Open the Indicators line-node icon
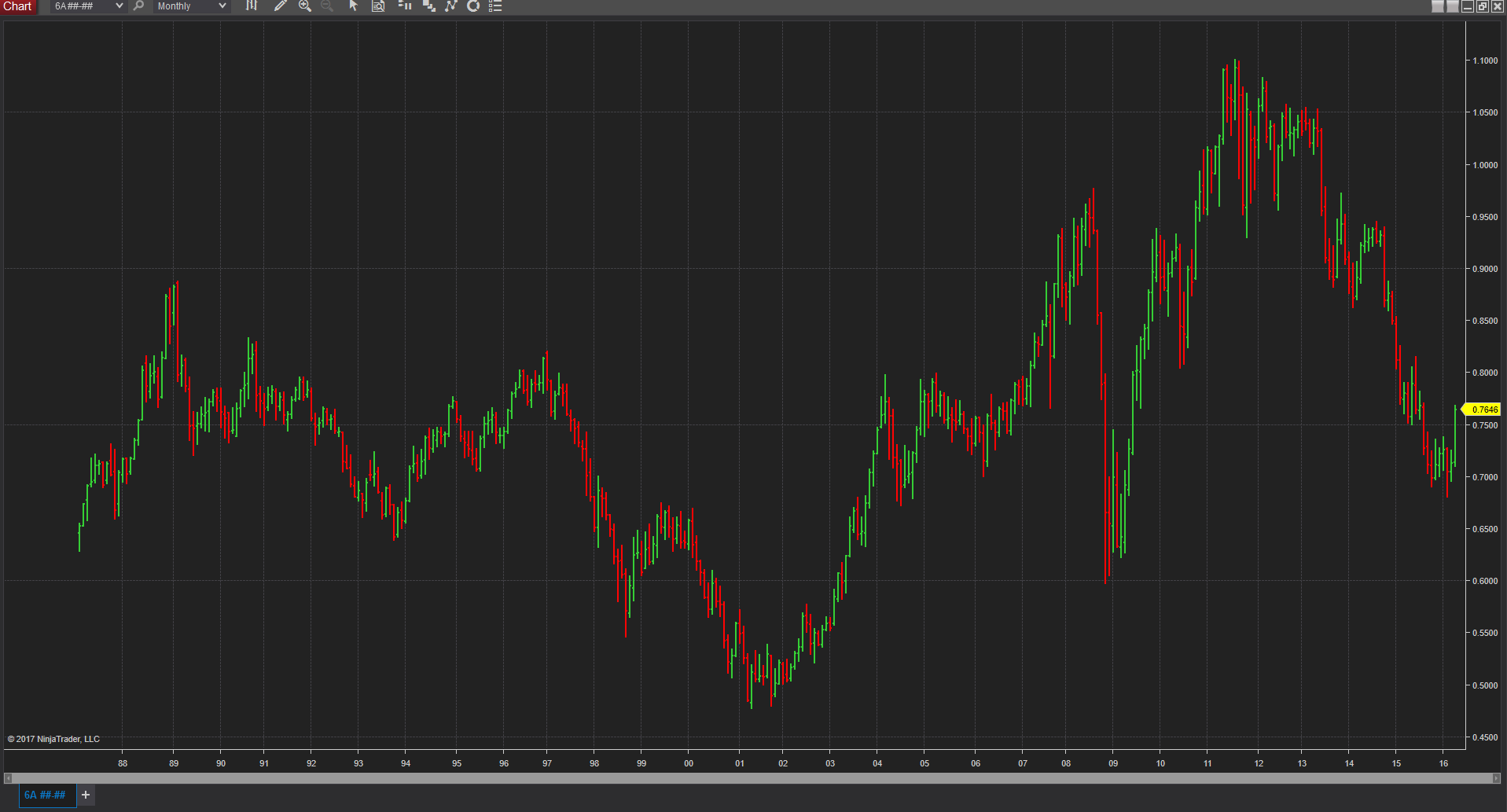The image size is (1507, 812). point(451,6)
